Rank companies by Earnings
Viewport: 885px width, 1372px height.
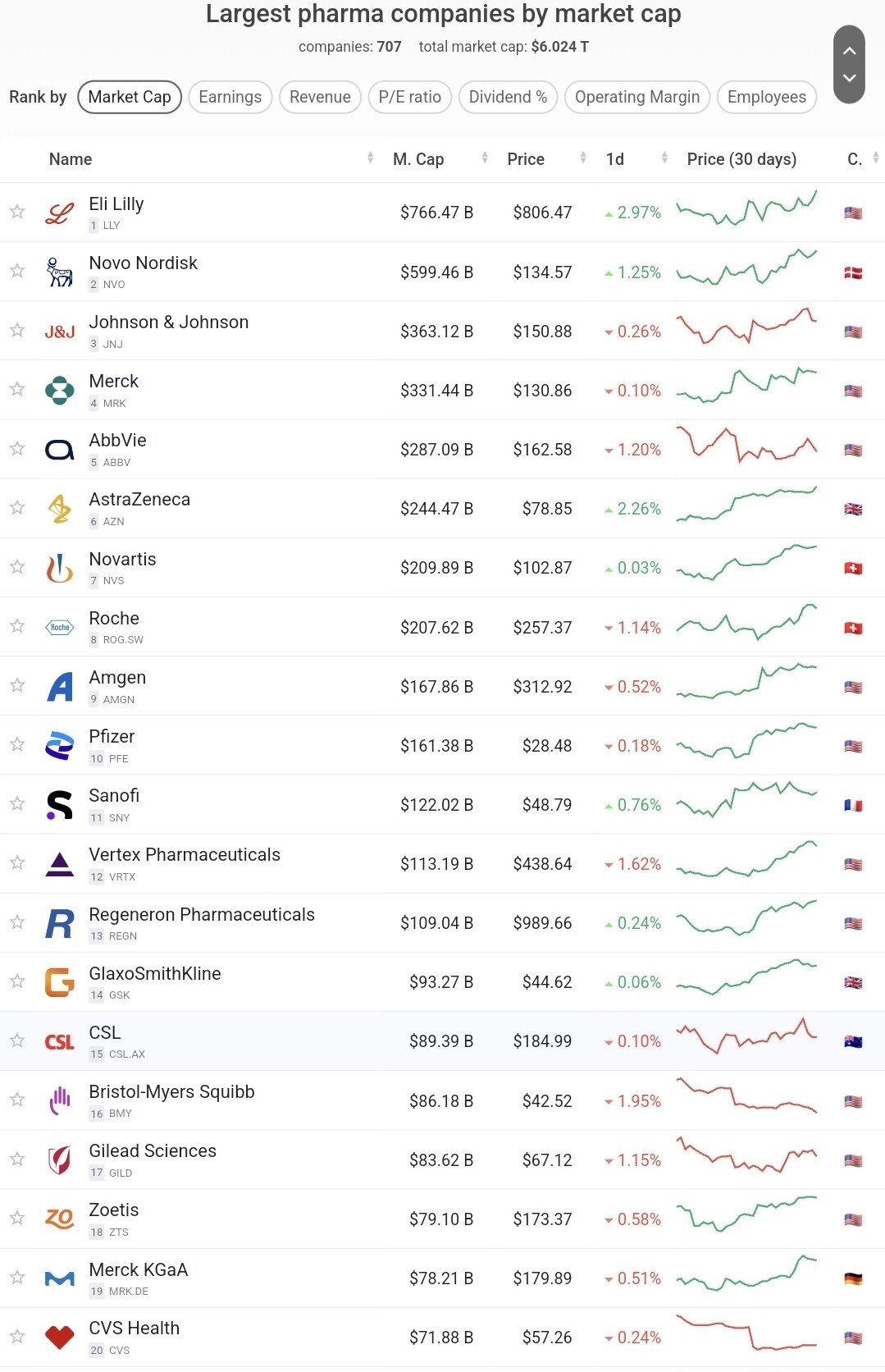230,97
